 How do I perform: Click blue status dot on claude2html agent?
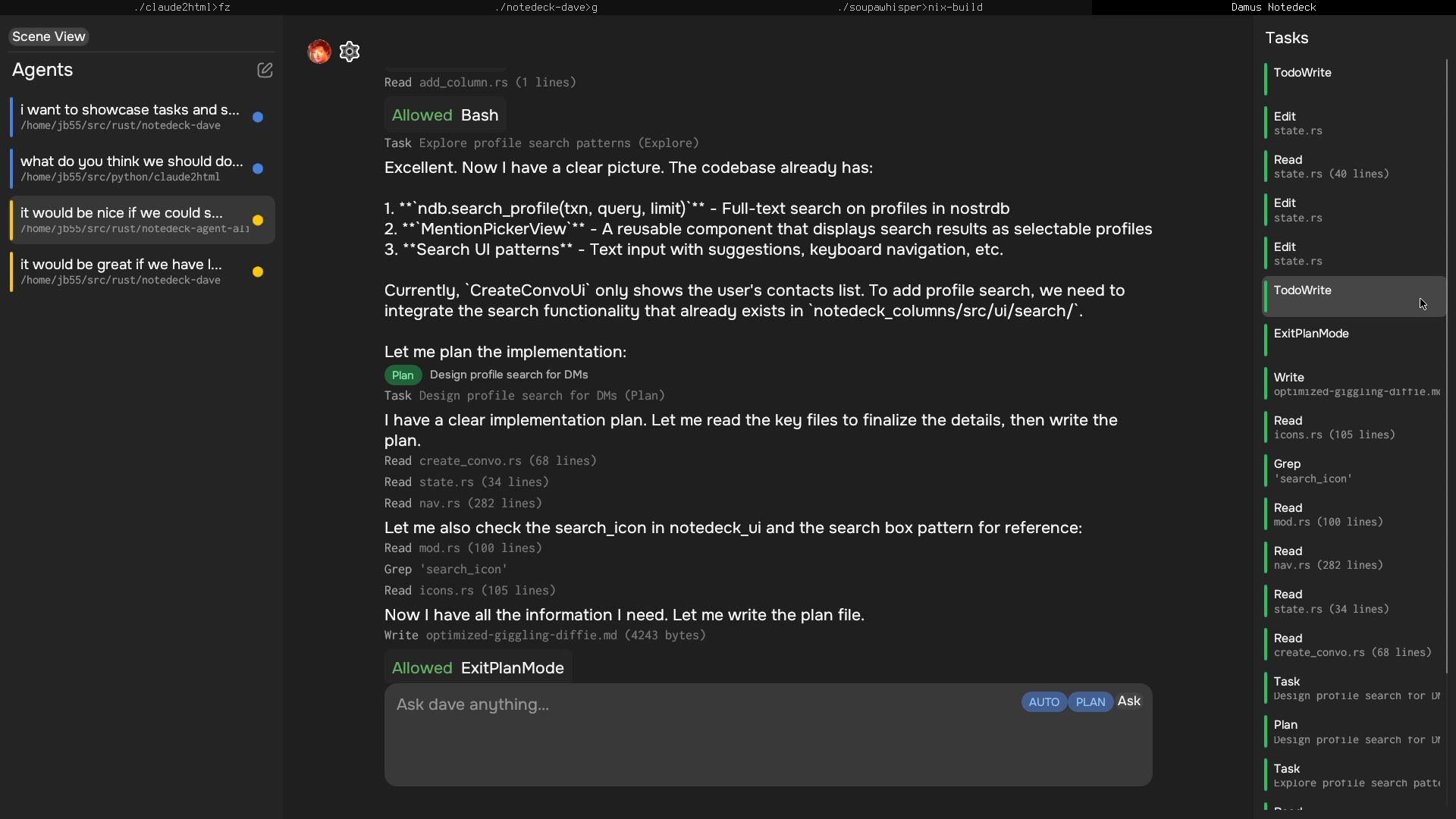[258, 169]
